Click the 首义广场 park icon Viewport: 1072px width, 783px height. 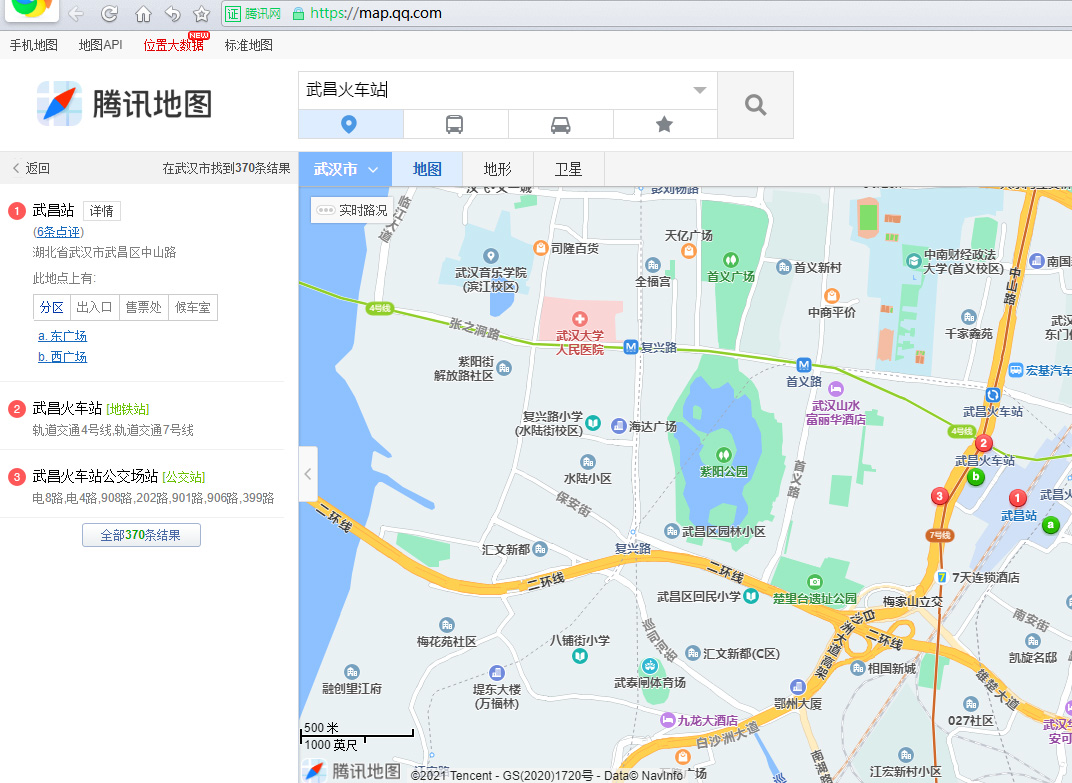coord(731,260)
